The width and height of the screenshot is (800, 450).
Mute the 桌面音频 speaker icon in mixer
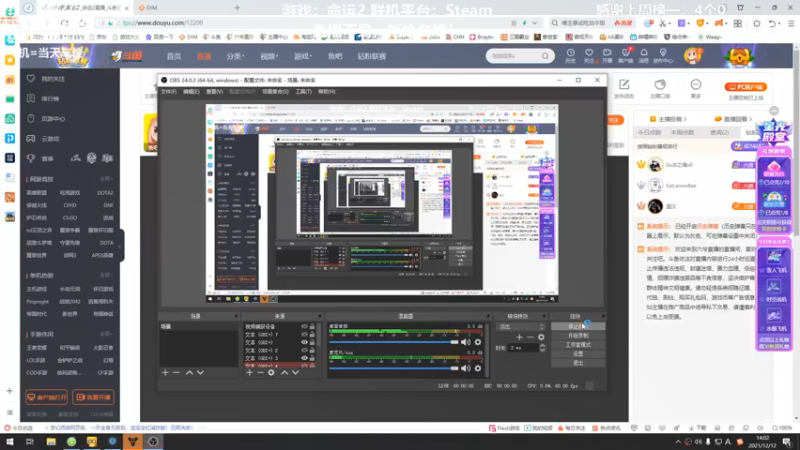(466, 342)
